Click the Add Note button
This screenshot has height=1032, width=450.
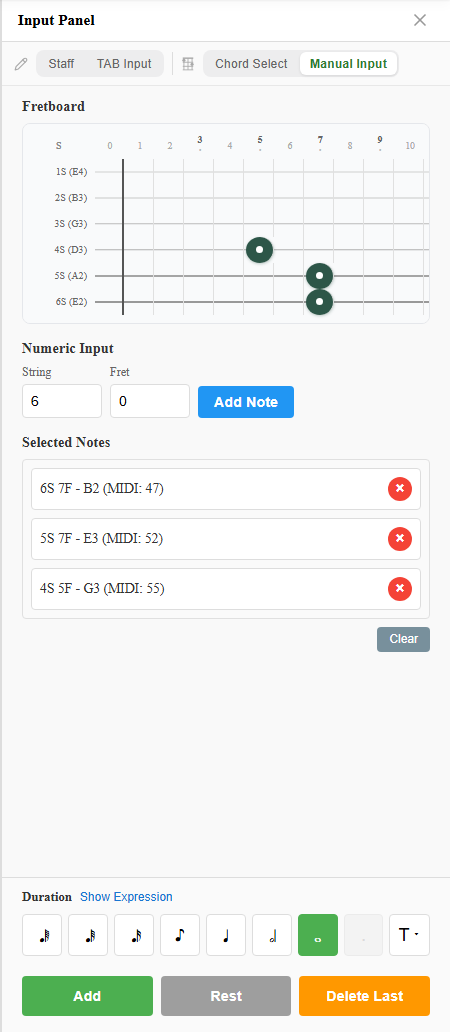coord(246,402)
